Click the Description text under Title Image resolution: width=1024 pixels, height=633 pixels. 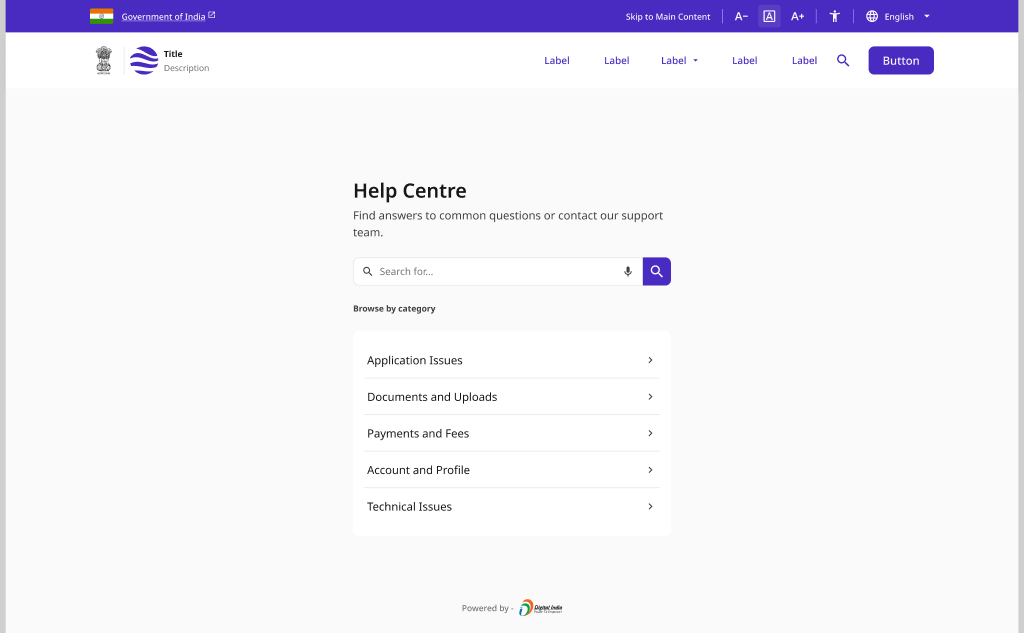pos(186,68)
